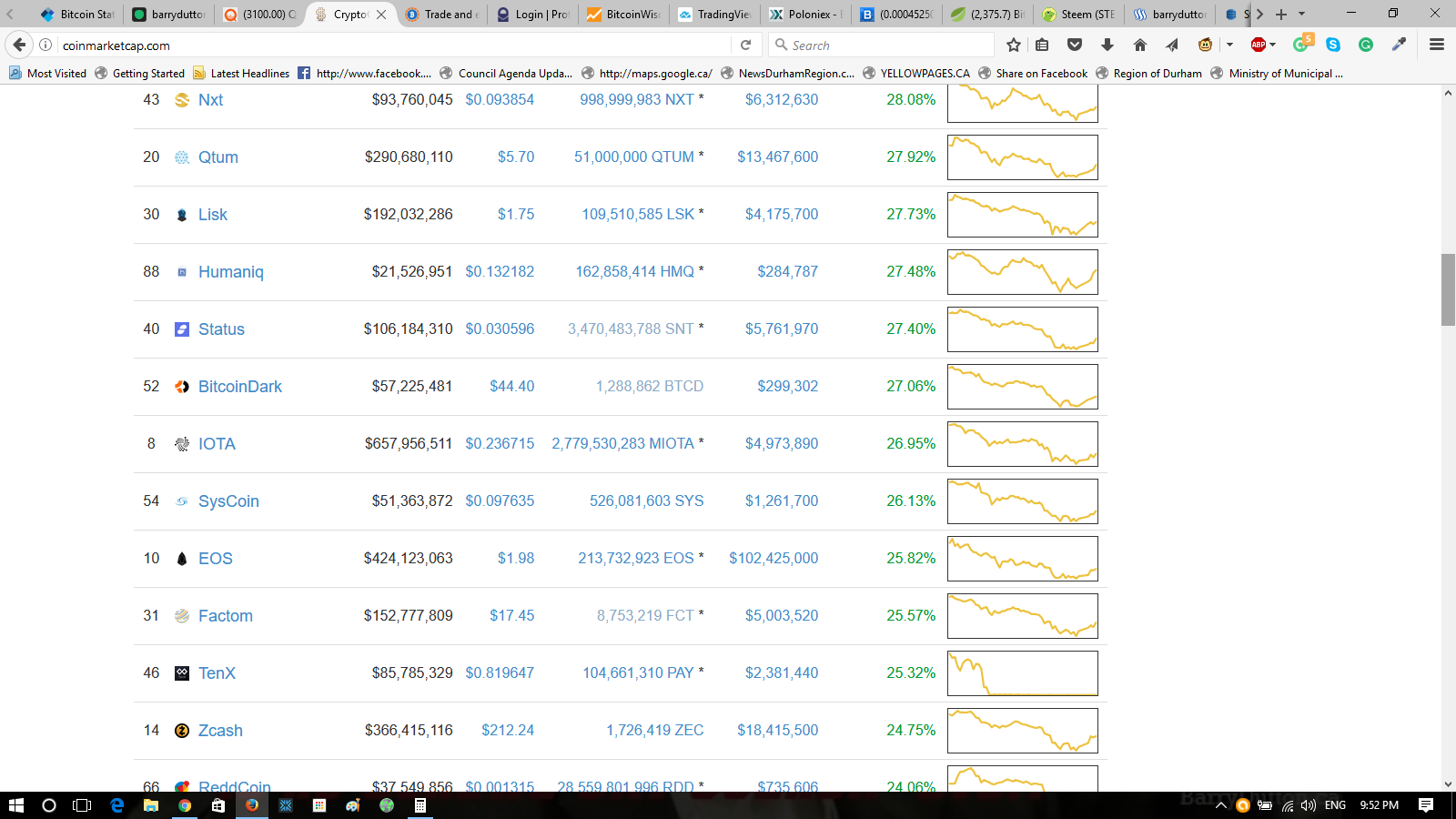Switch to the Steem (STE tab

point(1079,14)
